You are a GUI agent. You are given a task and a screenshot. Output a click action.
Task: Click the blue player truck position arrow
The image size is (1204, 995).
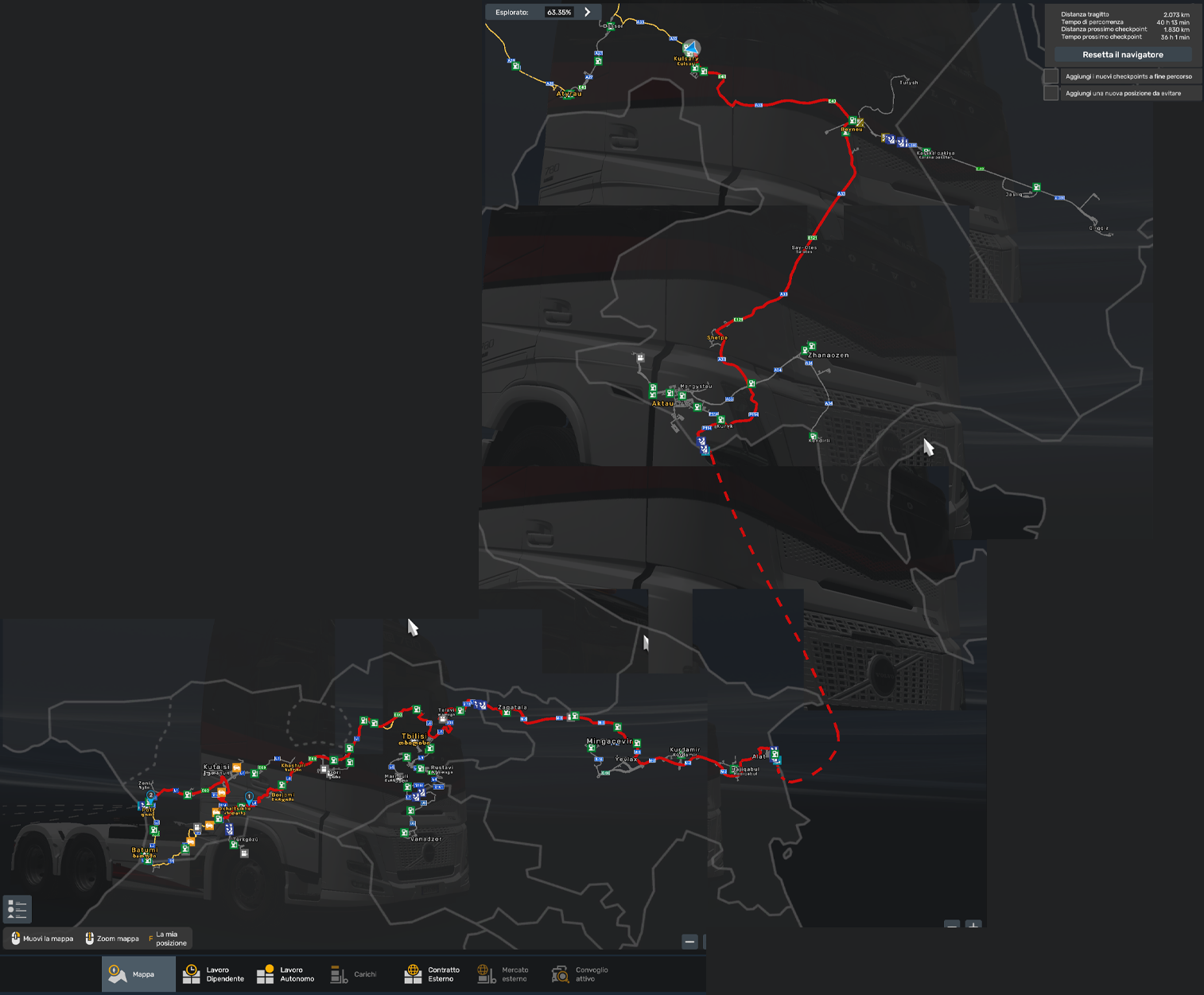pyautogui.click(x=691, y=48)
